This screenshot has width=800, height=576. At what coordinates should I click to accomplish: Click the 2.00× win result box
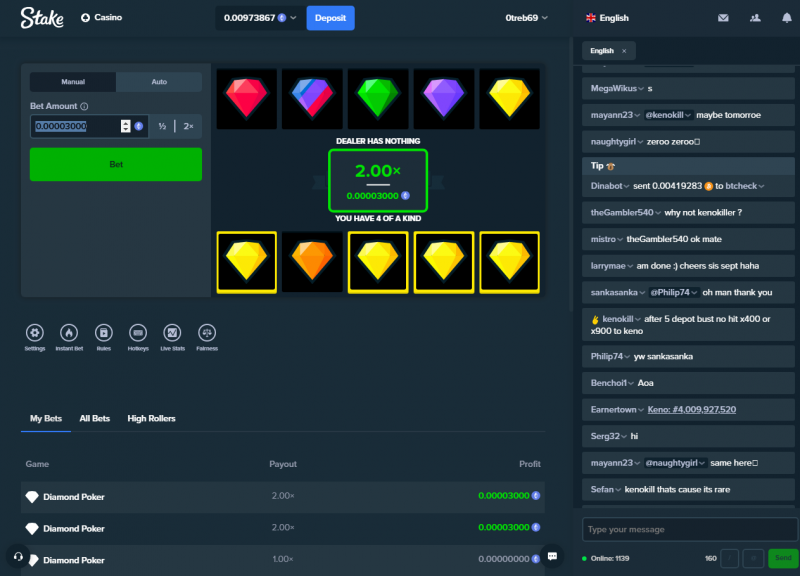point(378,181)
